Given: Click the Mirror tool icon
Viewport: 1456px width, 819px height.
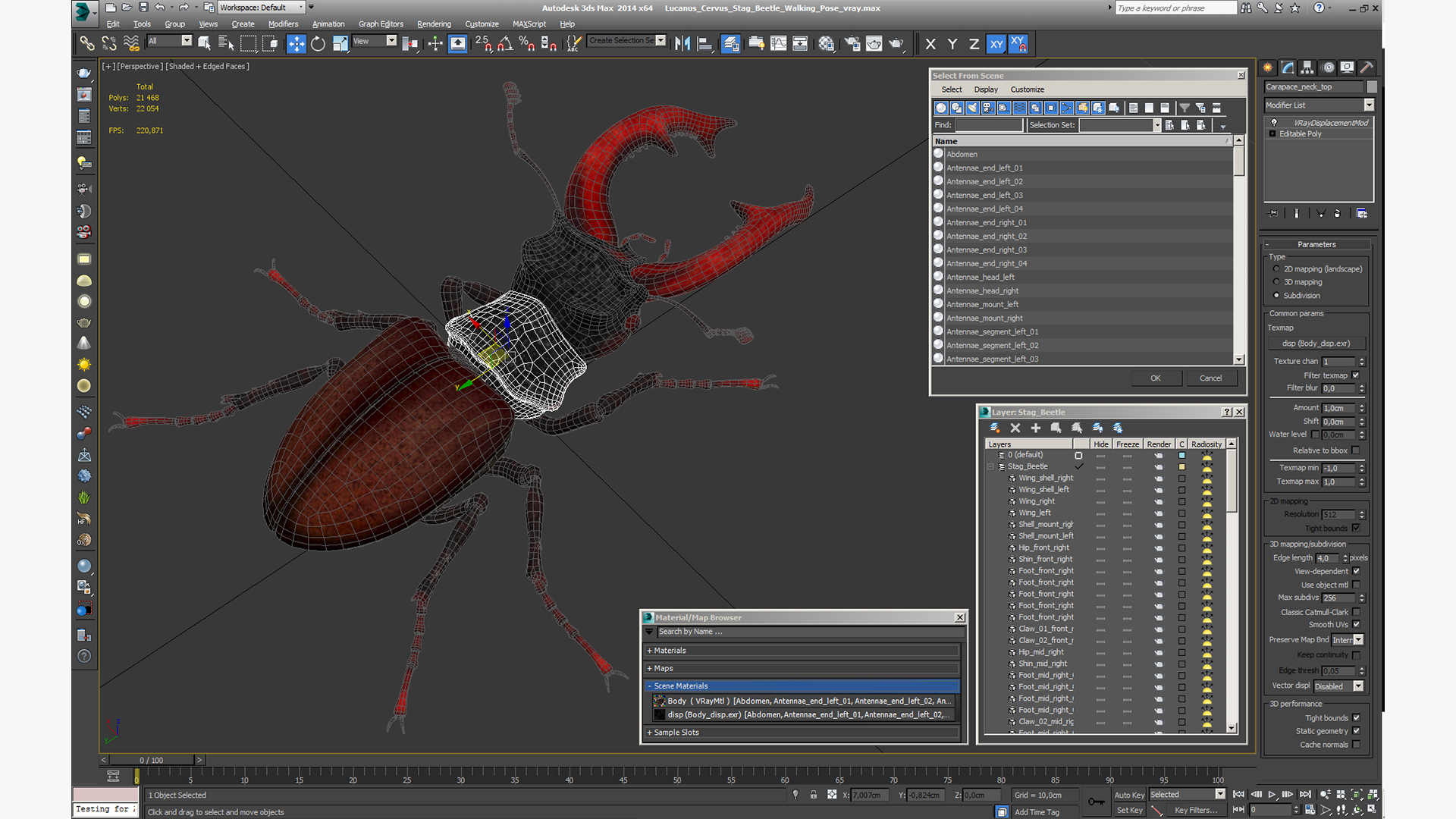Looking at the screenshot, I should 682,43.
